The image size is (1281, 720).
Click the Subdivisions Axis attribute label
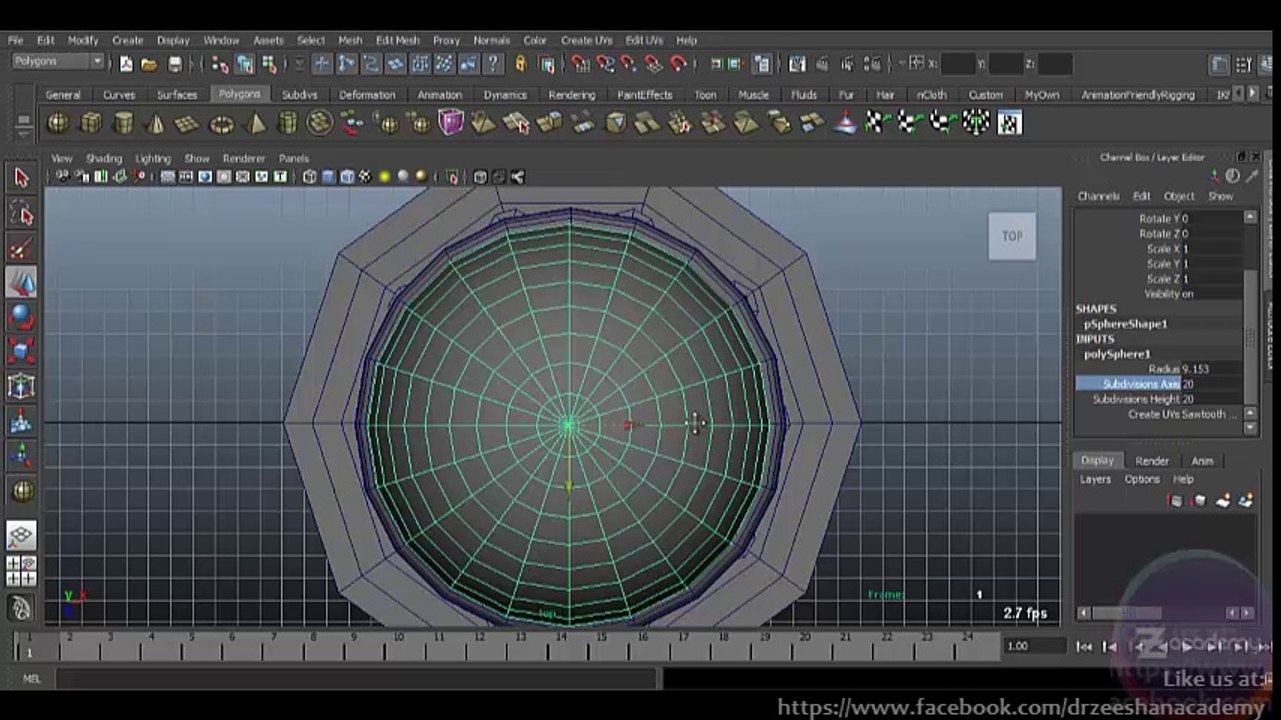(1141, 384)
